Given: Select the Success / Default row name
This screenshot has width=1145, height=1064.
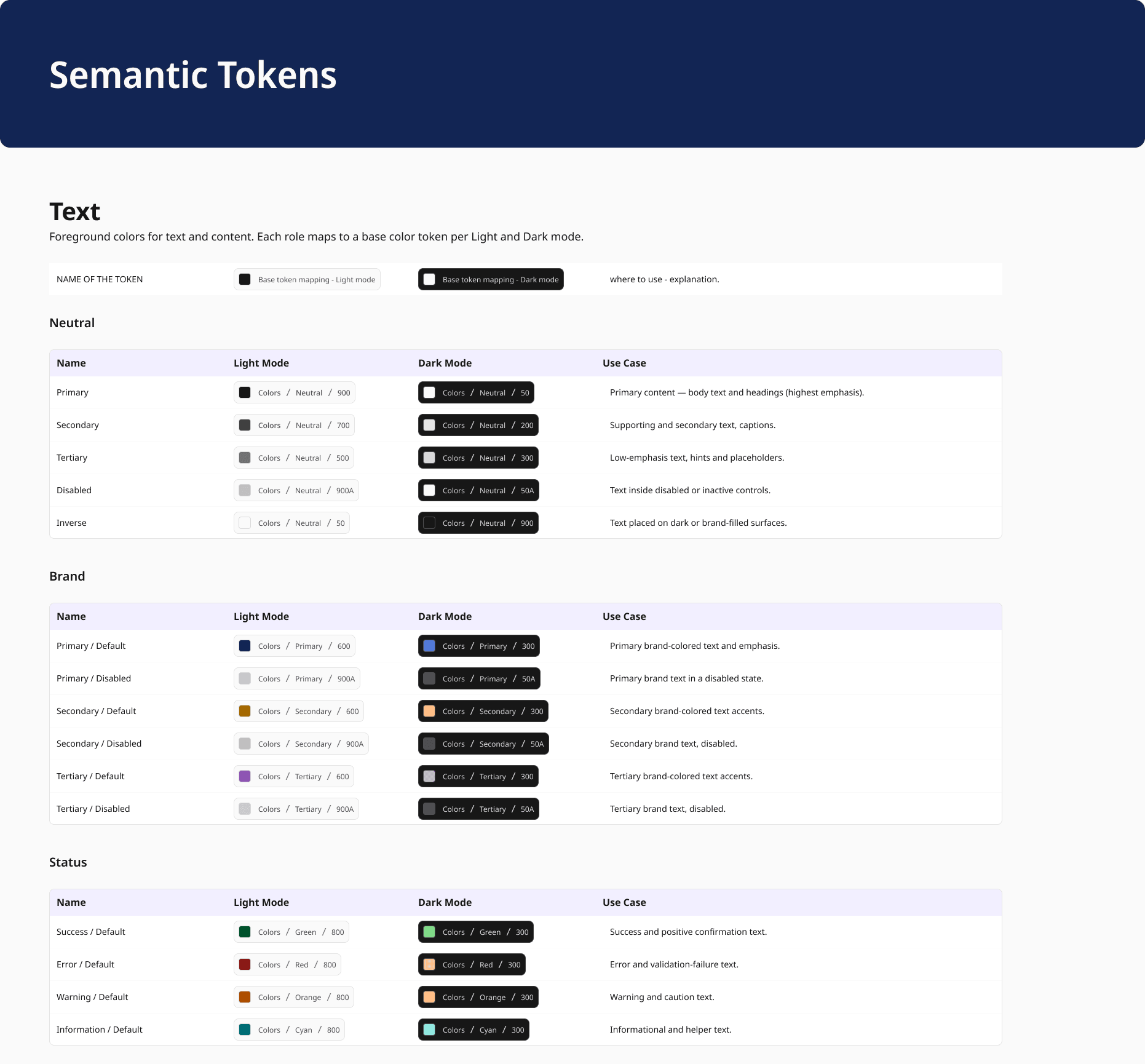Looking at the screenshot, I should [91, 932].
